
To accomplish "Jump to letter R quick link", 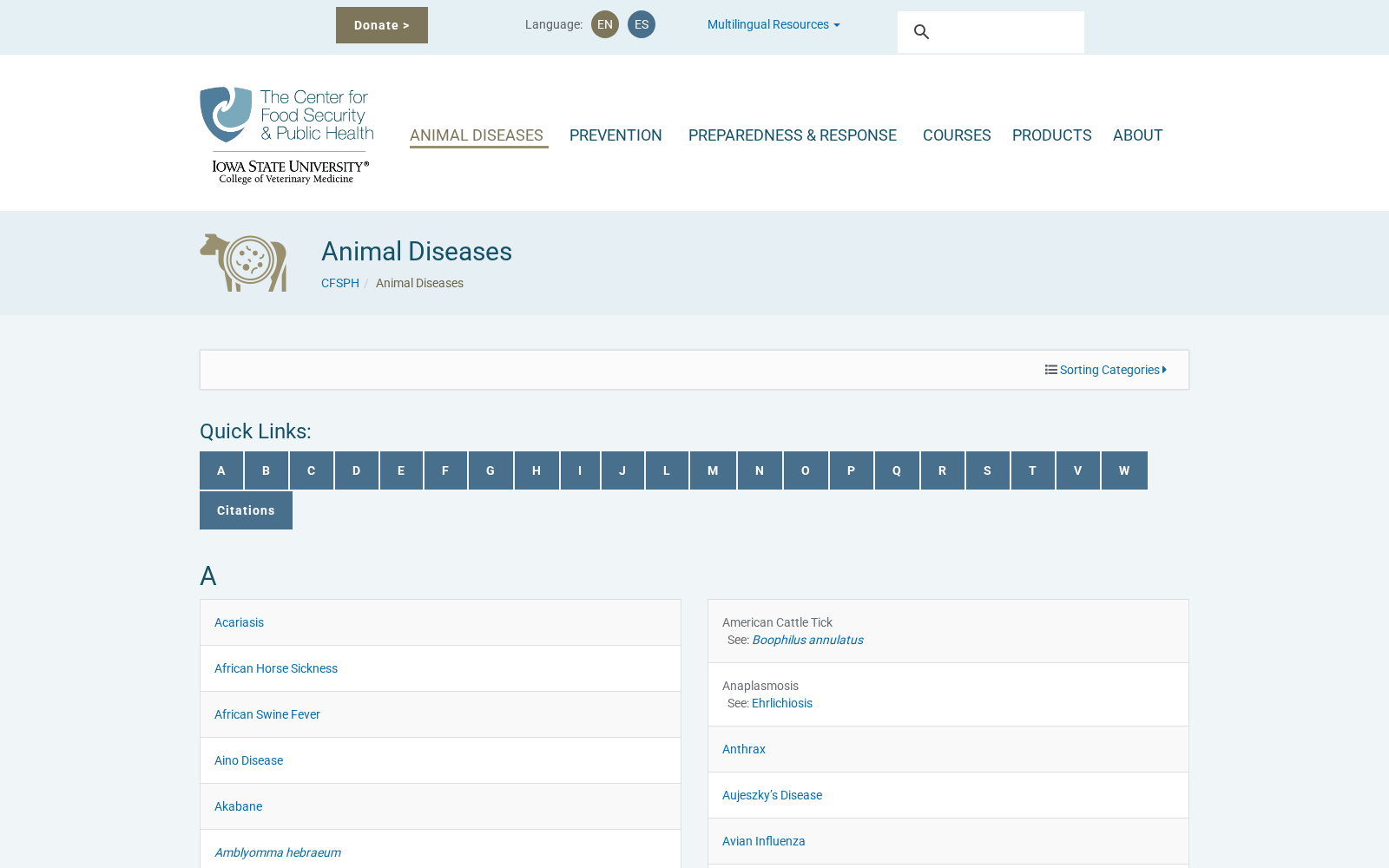I will coord(943,470).
